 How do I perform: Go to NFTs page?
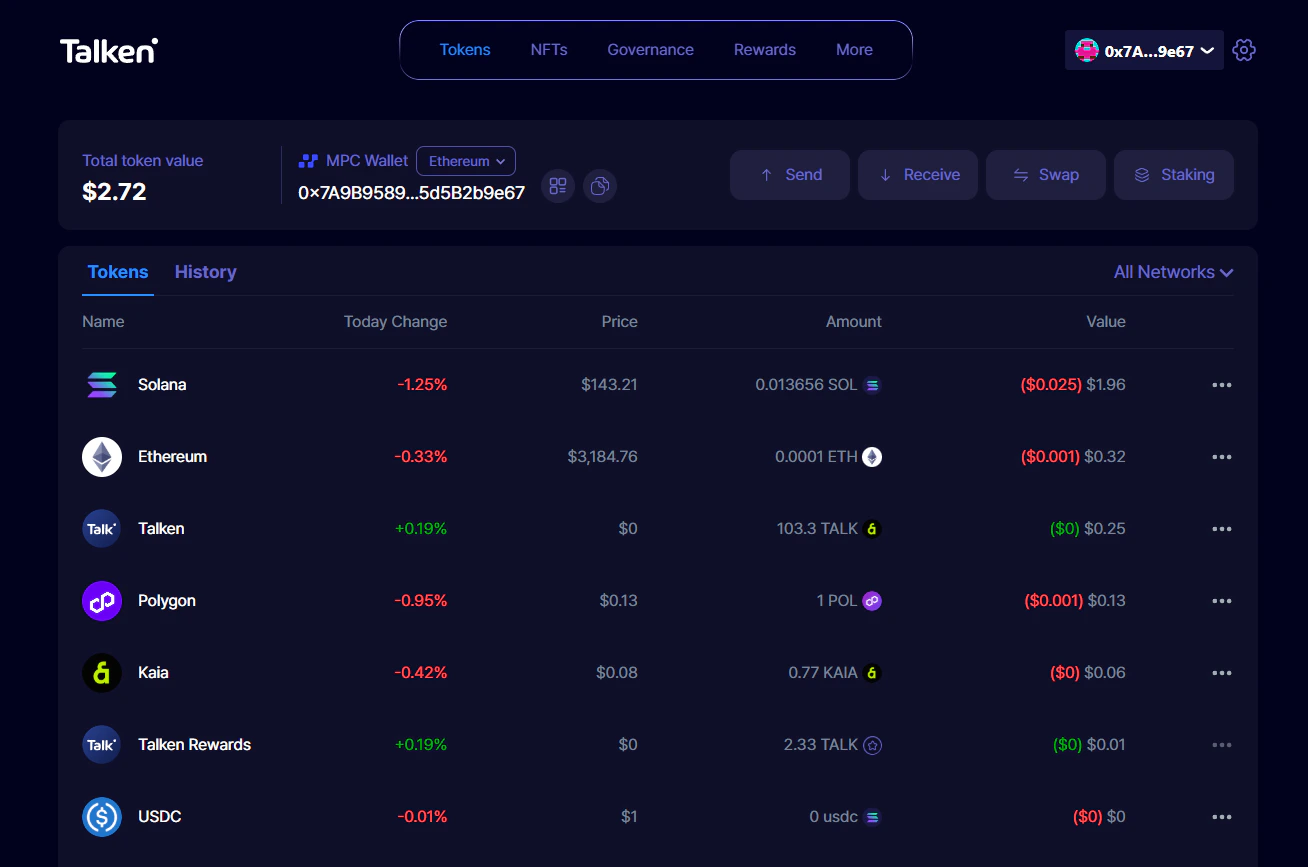(549, 50)
